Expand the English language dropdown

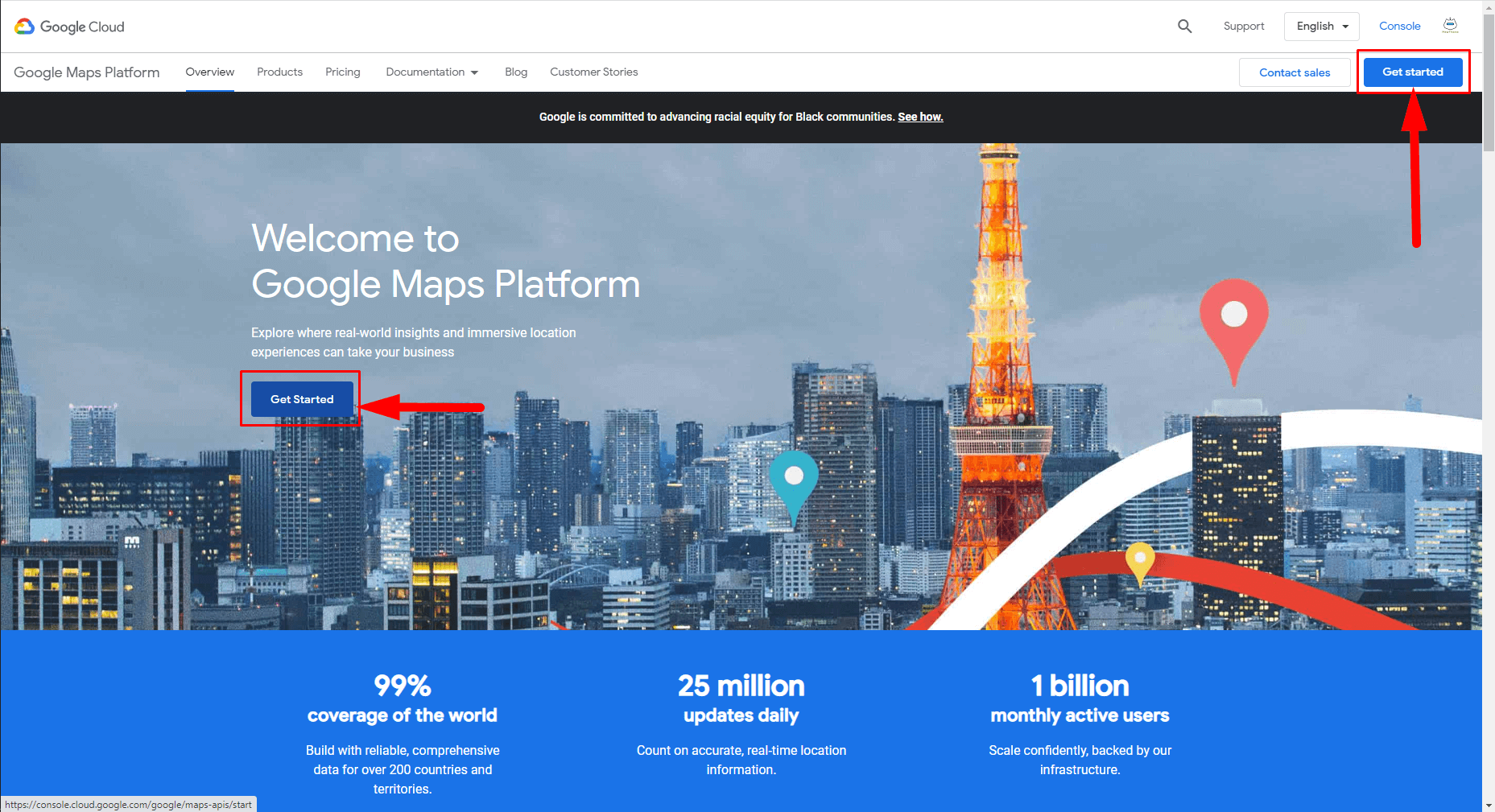[x=1321, y=26]
